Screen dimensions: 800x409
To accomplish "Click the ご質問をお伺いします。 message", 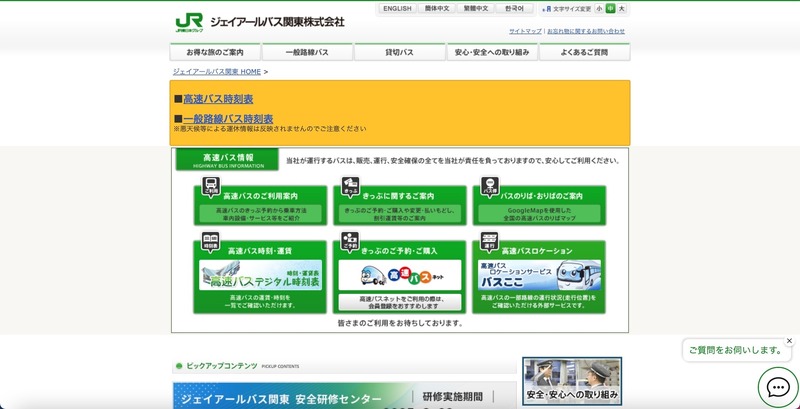I will (x=736, y=350).
